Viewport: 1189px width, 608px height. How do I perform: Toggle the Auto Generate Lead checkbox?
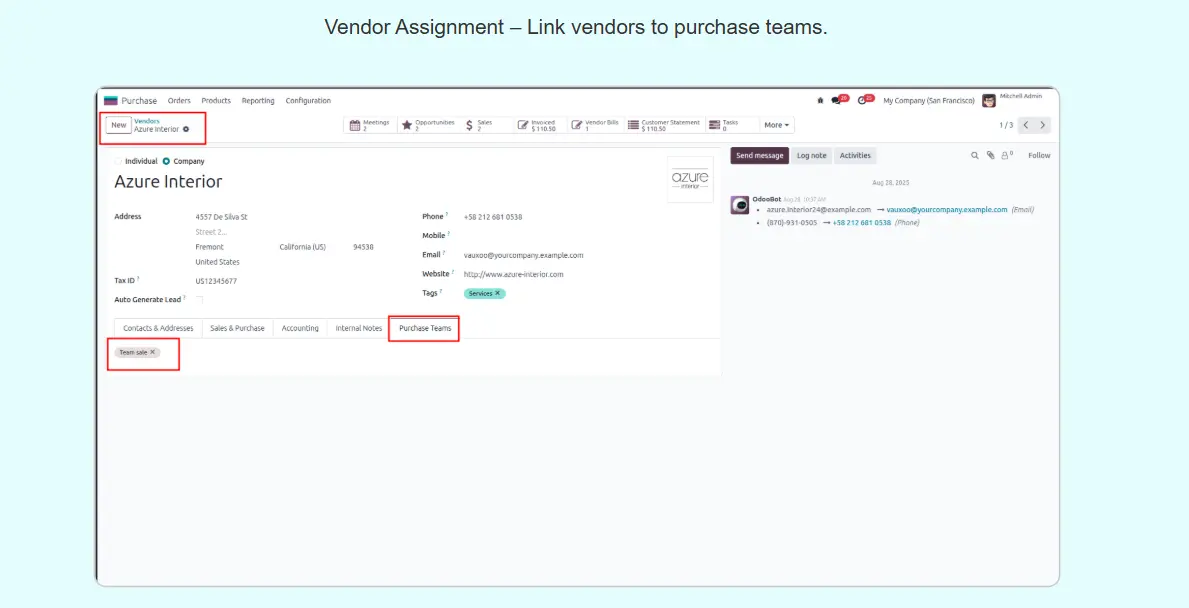pos(199,300)
